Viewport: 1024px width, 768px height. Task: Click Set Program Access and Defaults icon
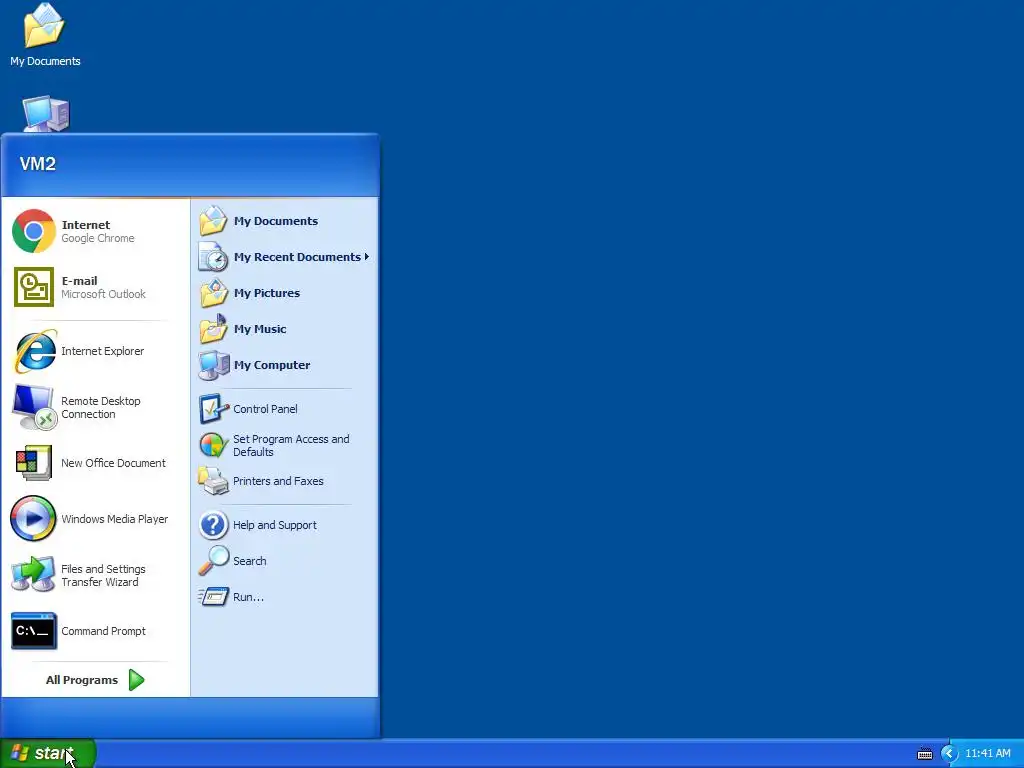point(213,445)
